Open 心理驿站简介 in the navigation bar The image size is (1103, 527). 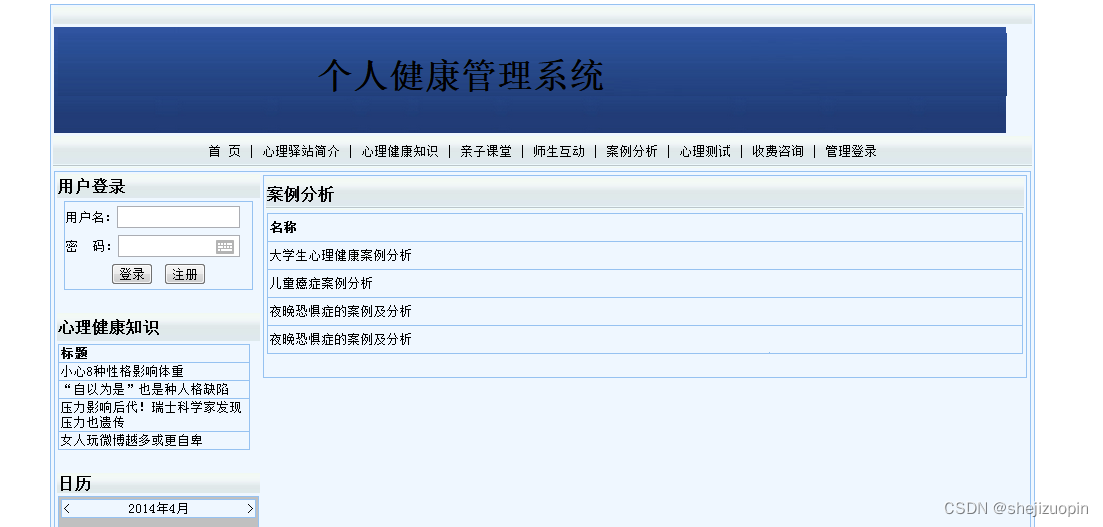(x=301, y=151)
